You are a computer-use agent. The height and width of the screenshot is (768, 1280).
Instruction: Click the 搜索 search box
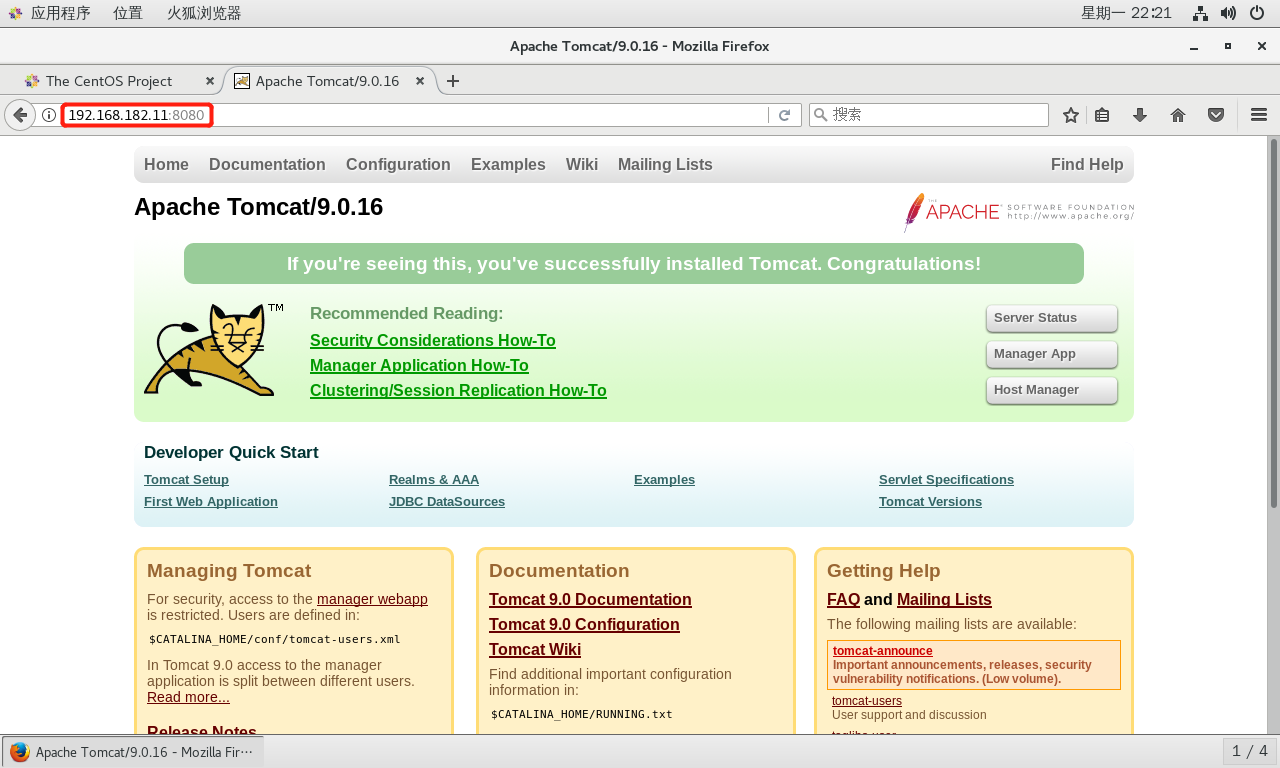[928, 115]
